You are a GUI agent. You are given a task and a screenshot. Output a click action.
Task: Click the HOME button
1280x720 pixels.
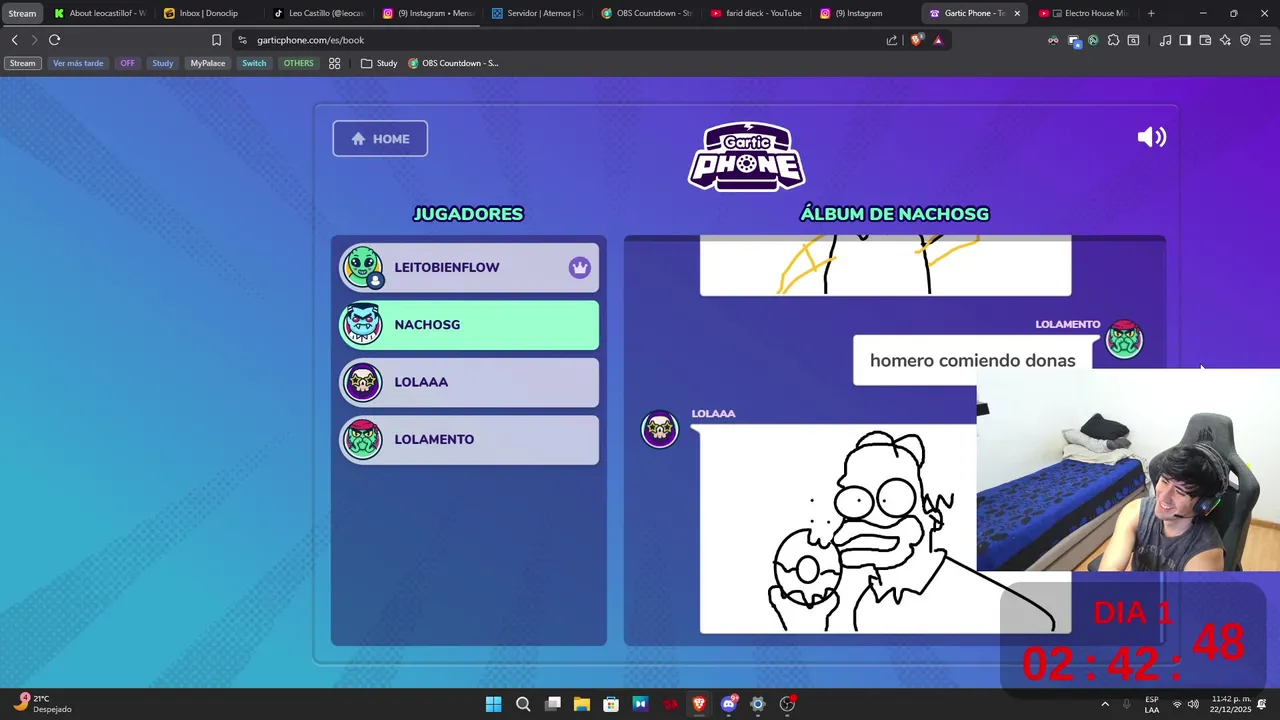380,139
